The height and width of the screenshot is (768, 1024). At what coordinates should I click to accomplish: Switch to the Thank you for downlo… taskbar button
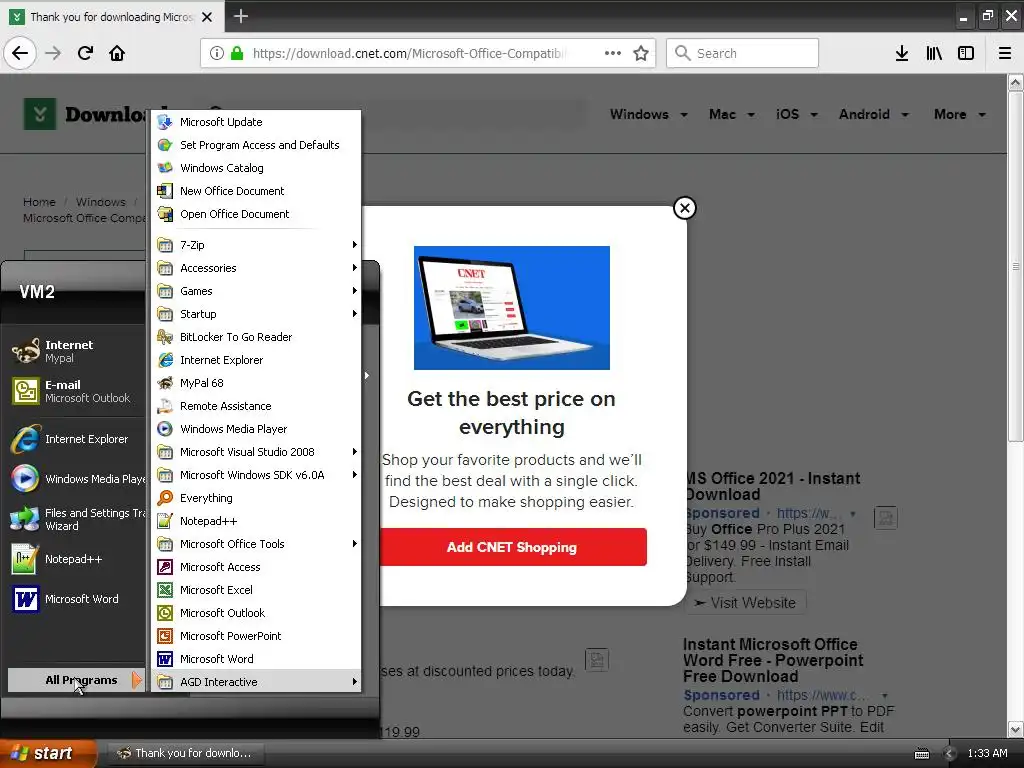[185, 753]
